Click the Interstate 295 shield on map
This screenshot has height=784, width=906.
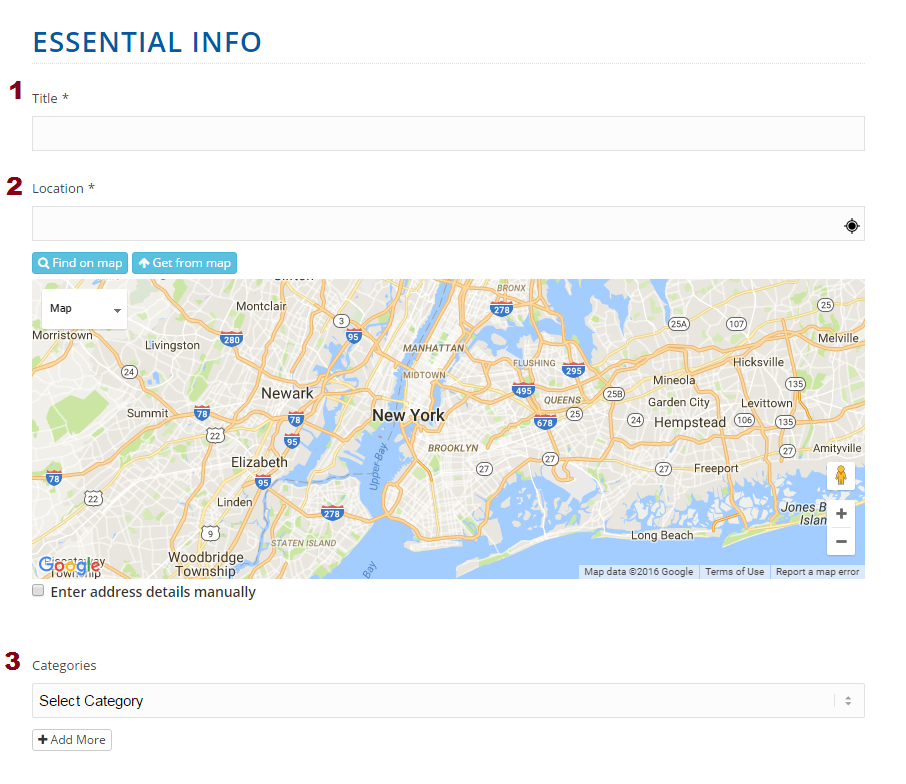tap(573, 370)
